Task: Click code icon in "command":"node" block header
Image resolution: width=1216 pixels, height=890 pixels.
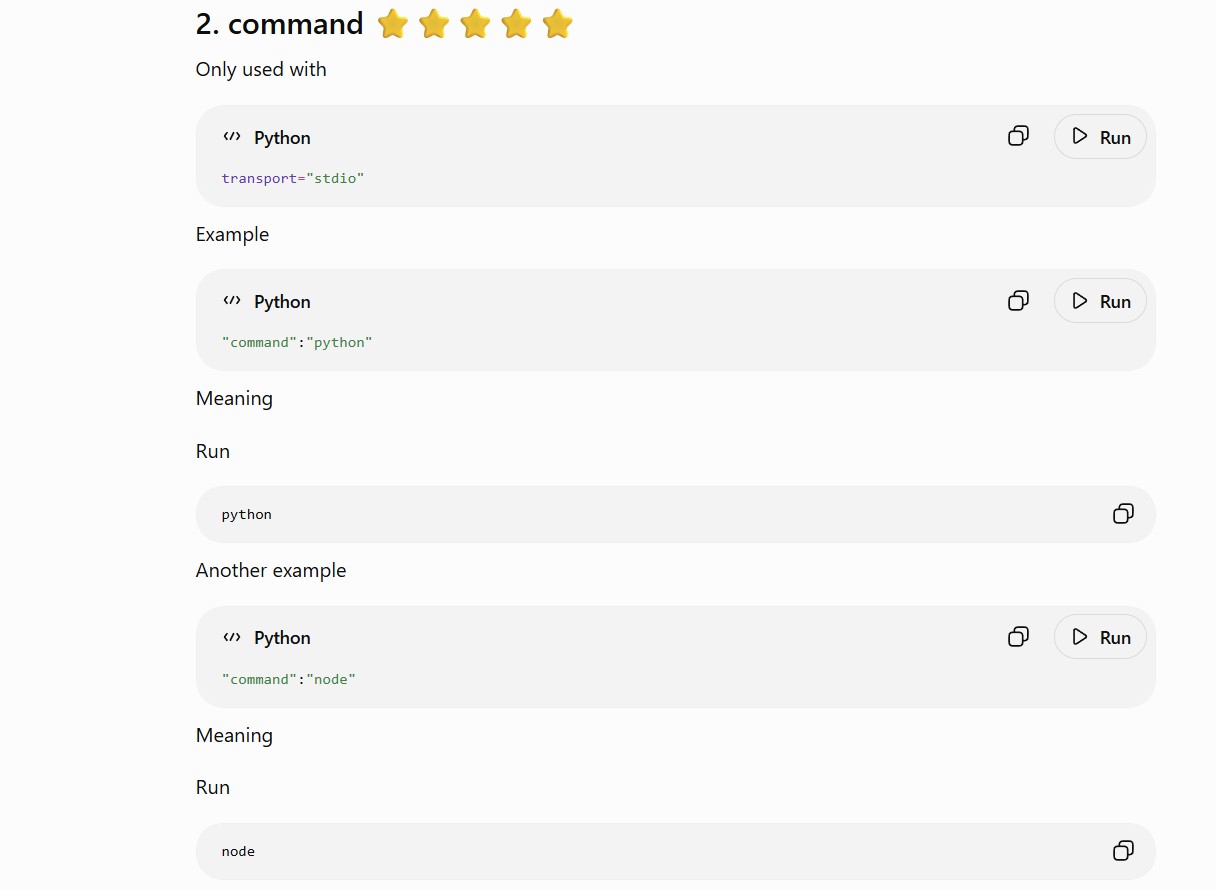Action: click(x=232, y=637)
